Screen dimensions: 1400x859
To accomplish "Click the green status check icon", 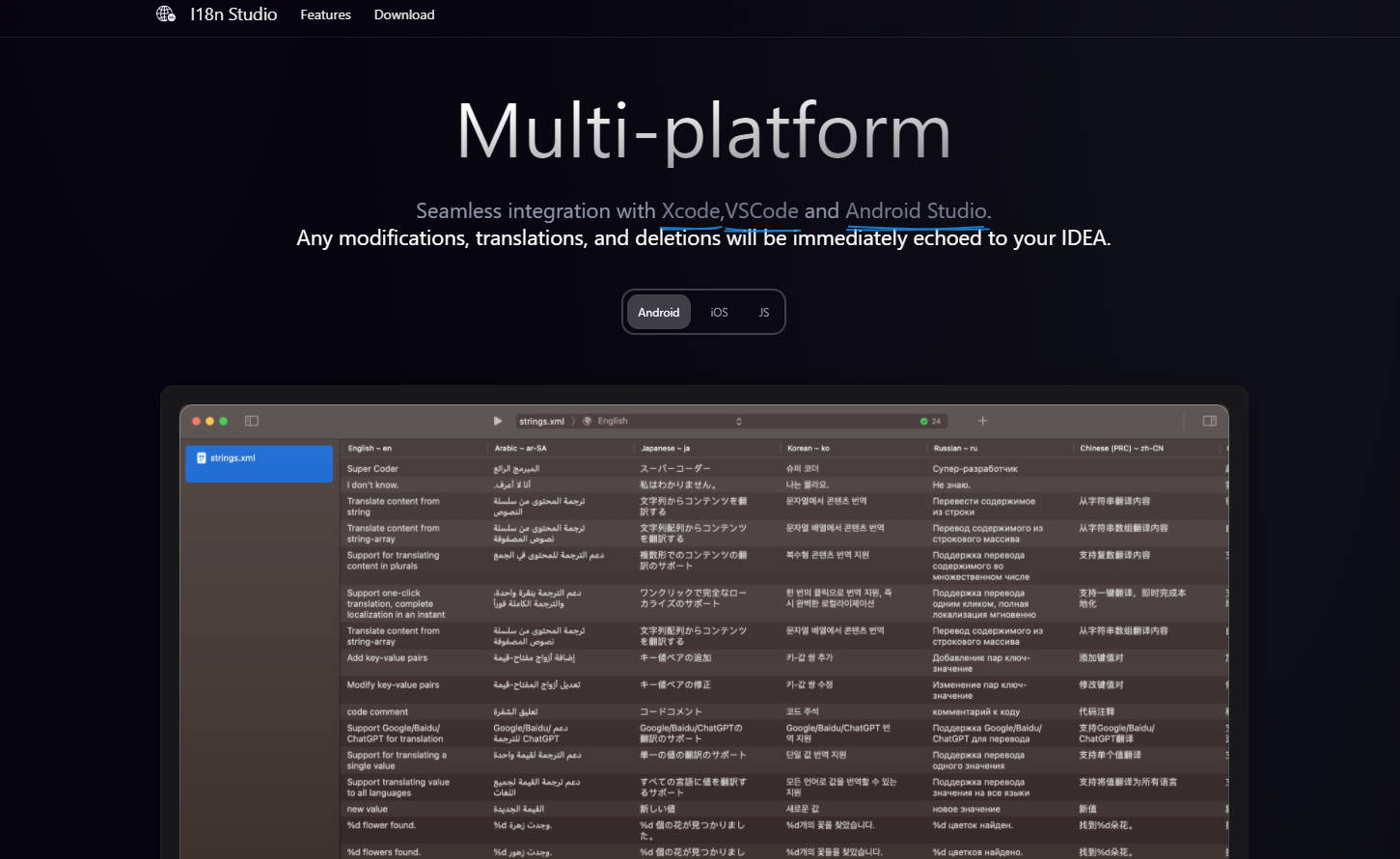I will point(923,422).
